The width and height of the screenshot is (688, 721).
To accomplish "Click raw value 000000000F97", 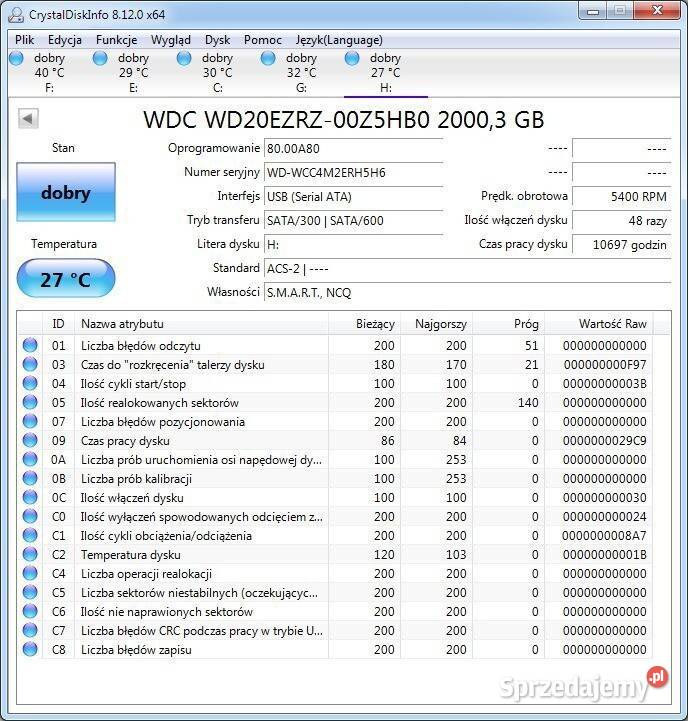I will coord(604,364).
